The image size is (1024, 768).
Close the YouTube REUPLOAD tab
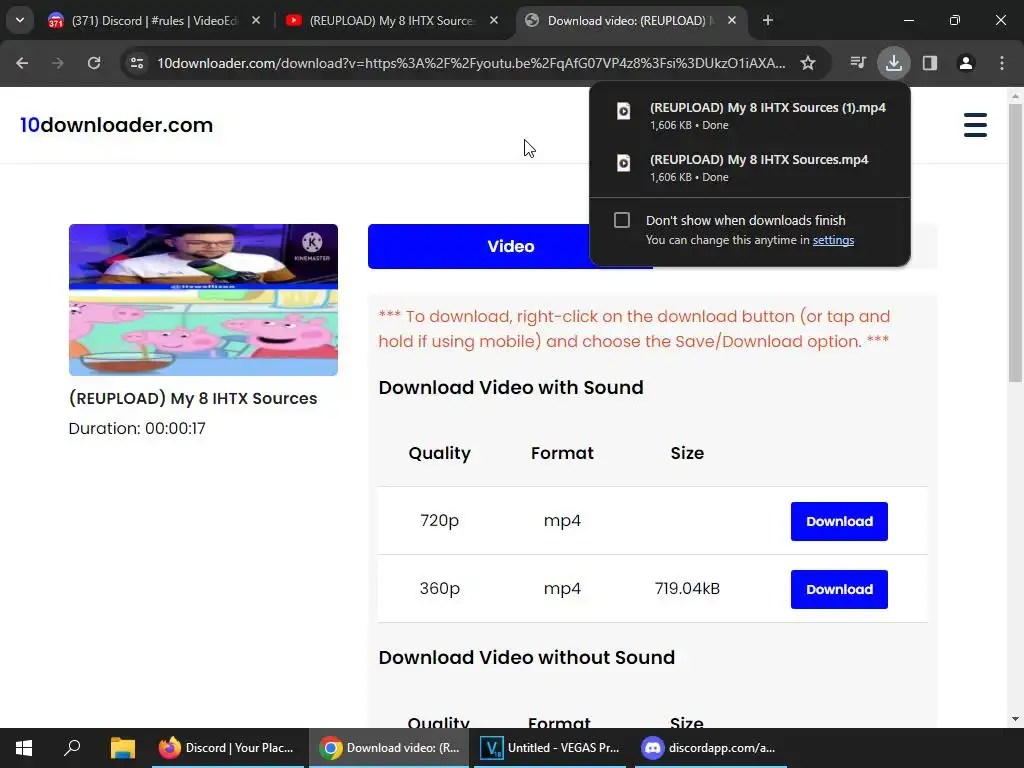click(494, 21)
